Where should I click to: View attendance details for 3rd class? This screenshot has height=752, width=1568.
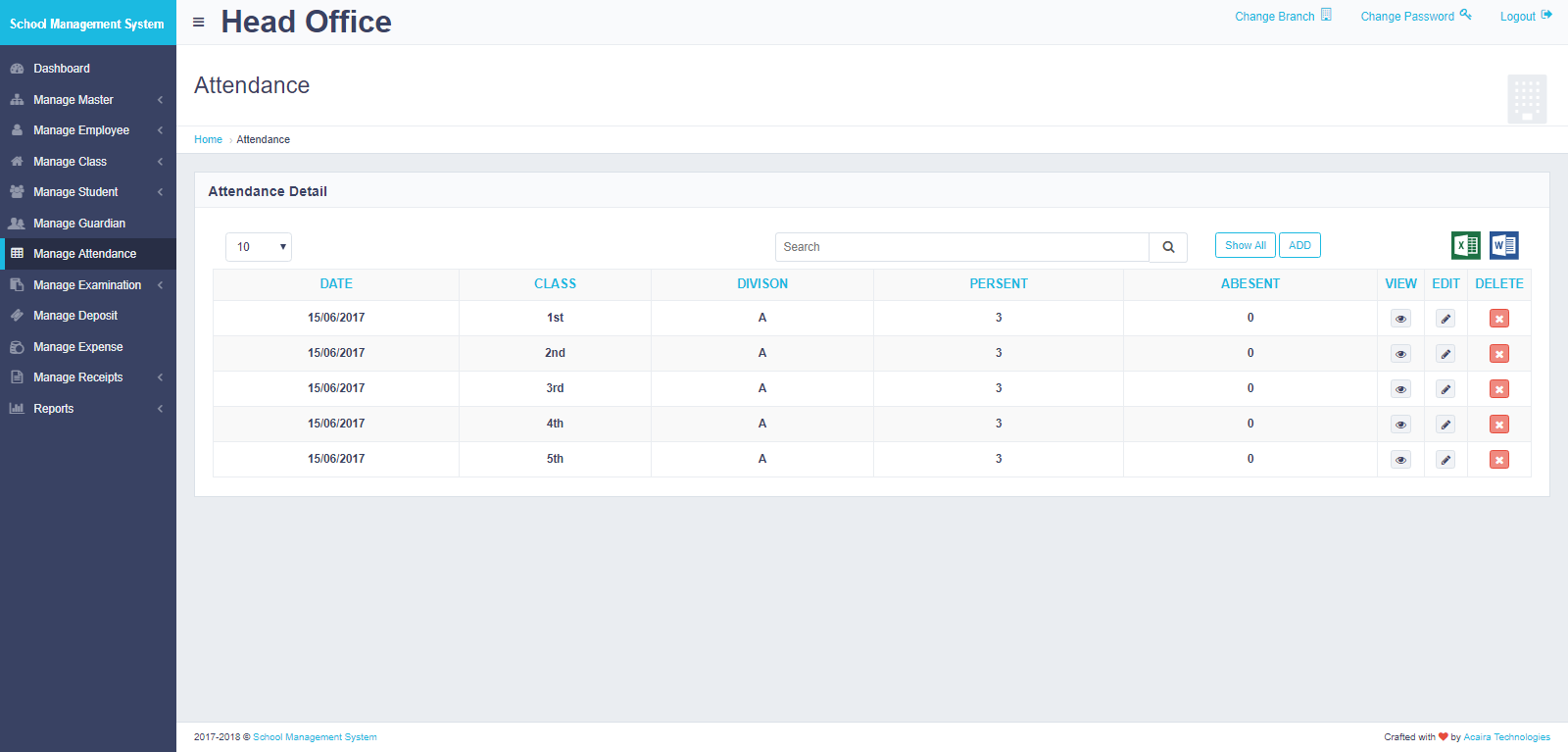pyautogui.click(x=1400, y=389)
